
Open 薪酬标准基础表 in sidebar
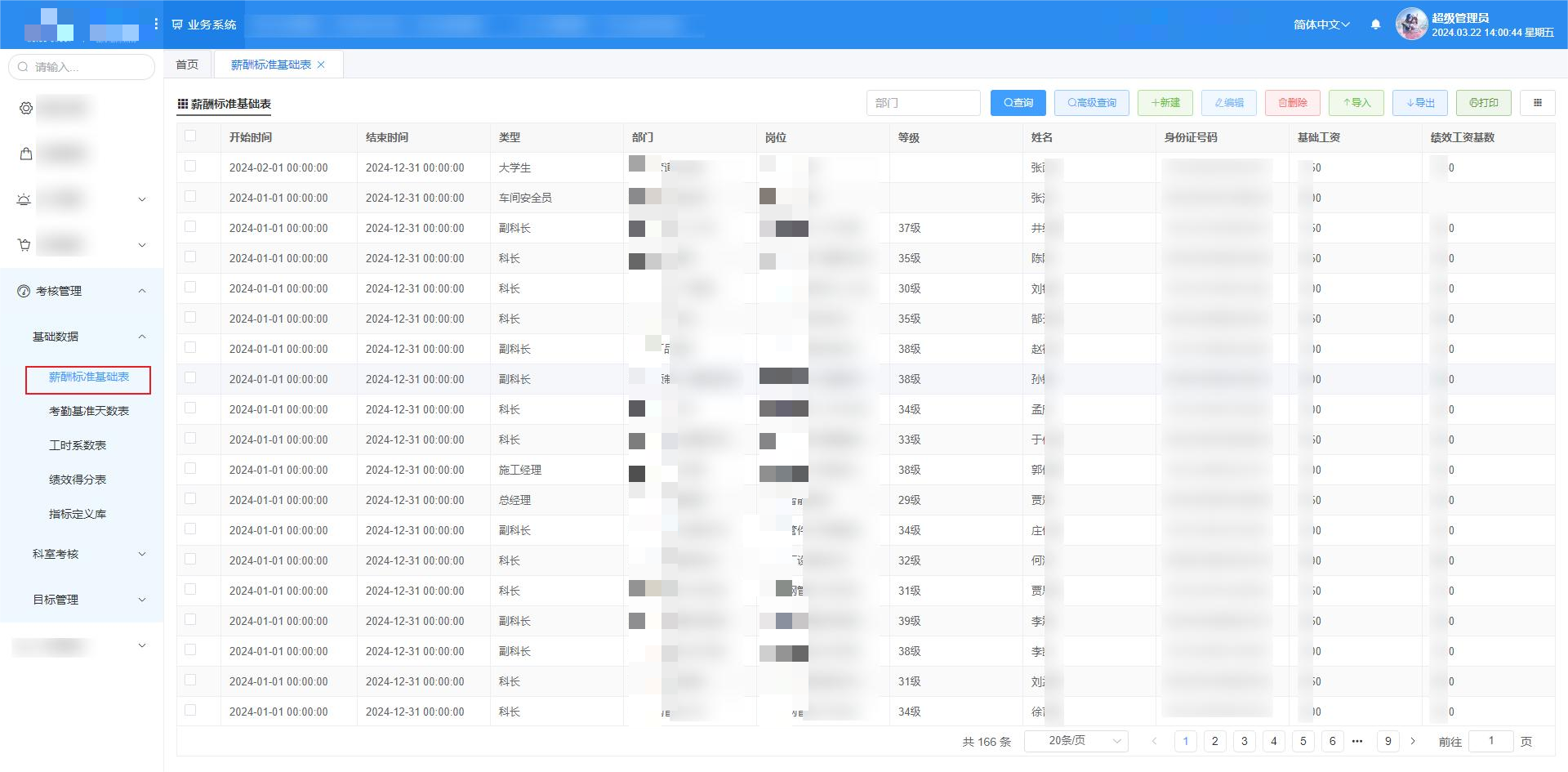coord(89,377)
